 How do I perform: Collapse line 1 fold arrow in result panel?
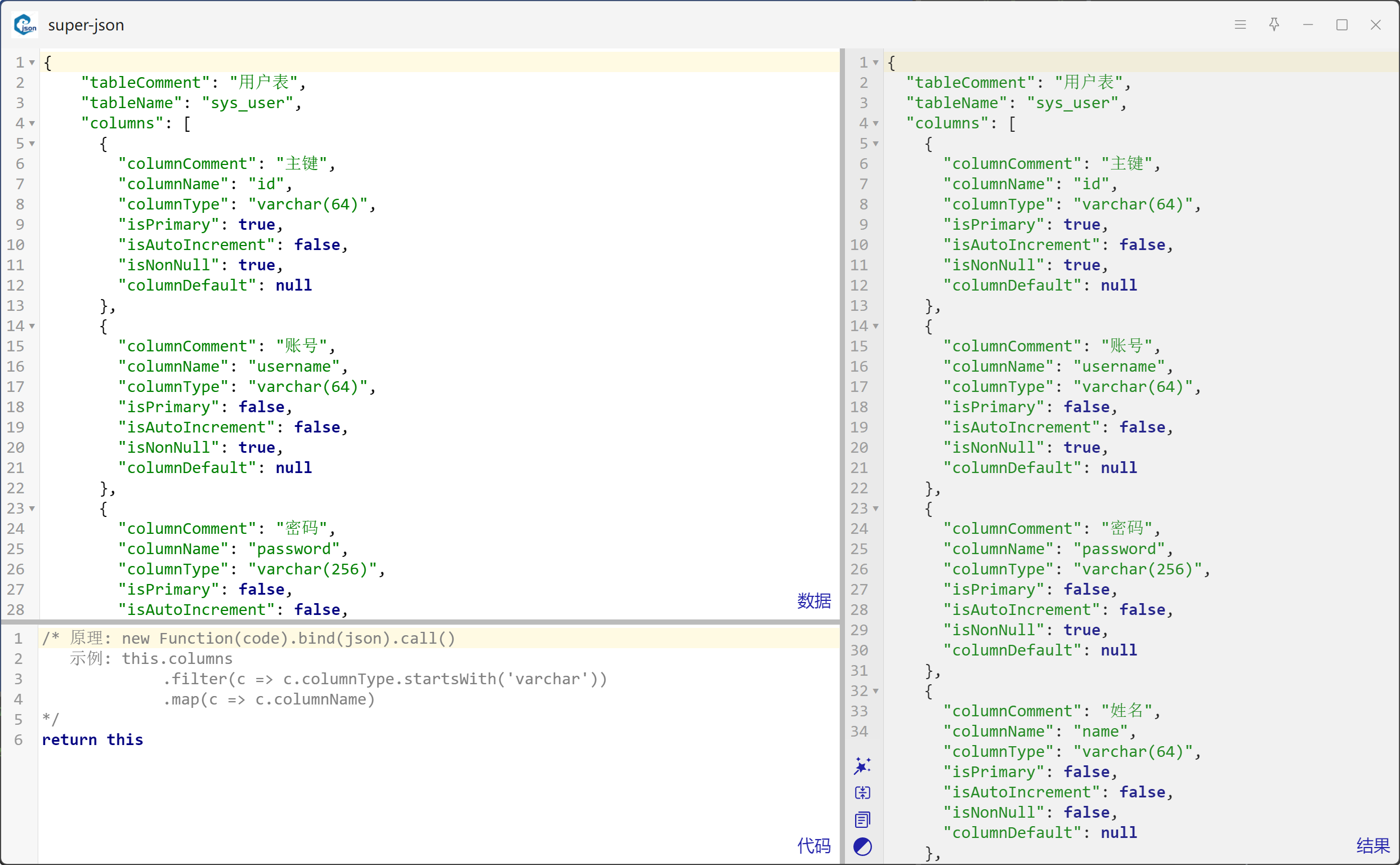pos(875,63)
